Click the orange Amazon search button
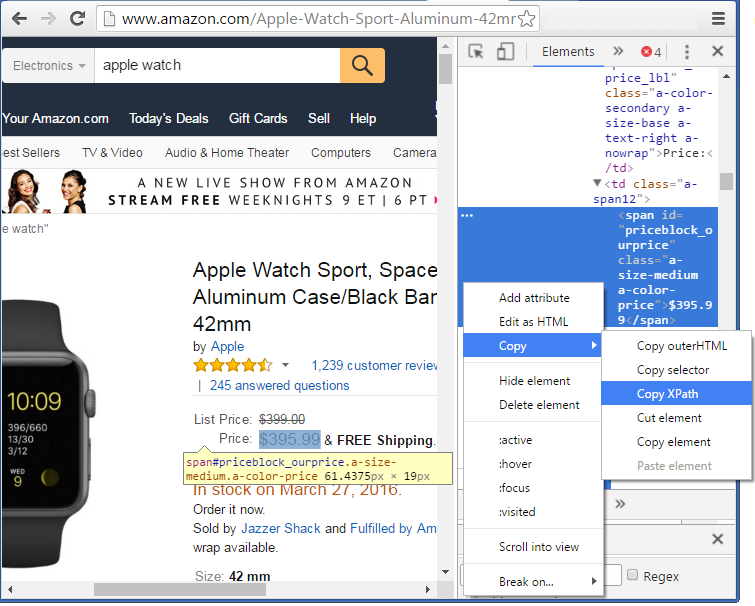 (362, 65)
